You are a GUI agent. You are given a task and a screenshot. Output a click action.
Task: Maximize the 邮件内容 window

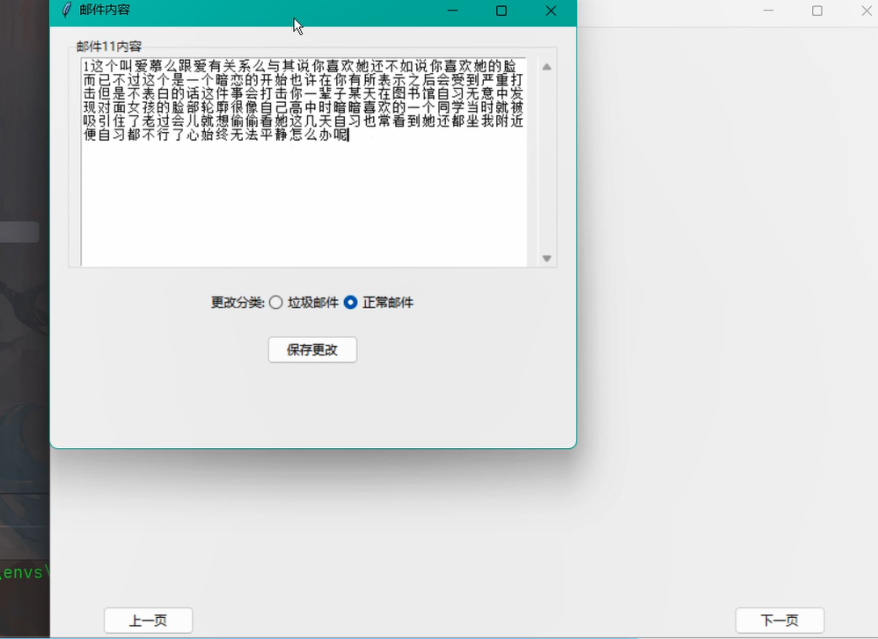502,11
